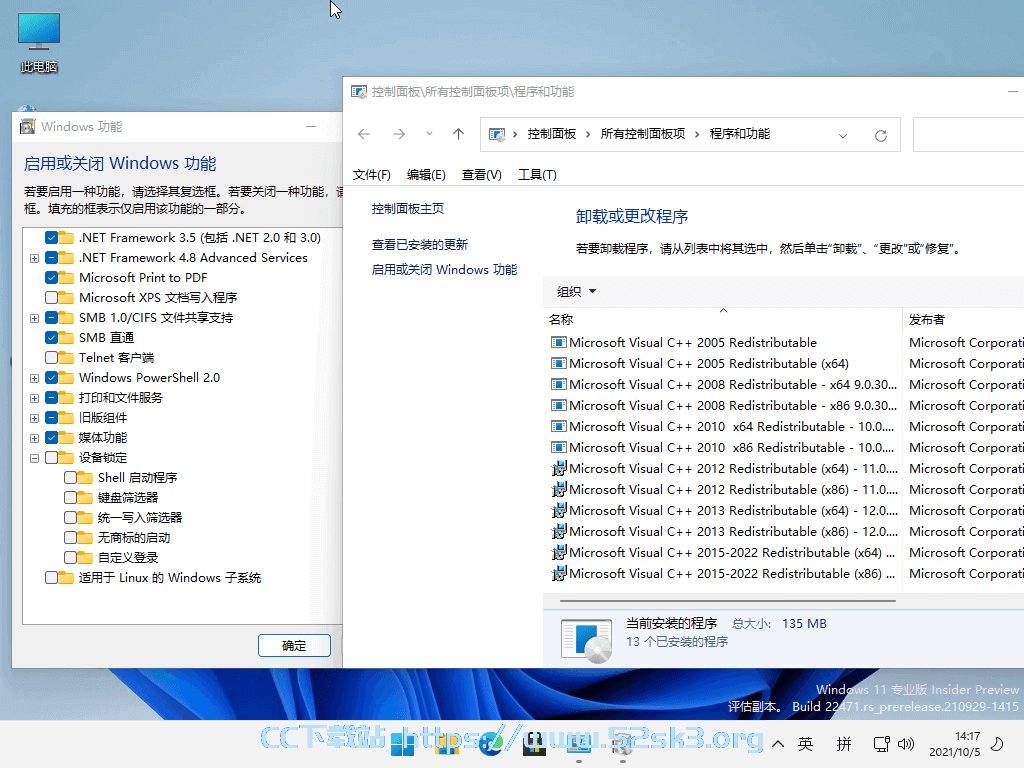1024x768 pixels.
Task: Click the icon of Visual C++ 2008 x64 entry
Action: pyautogui.click(x=558, y=385)
